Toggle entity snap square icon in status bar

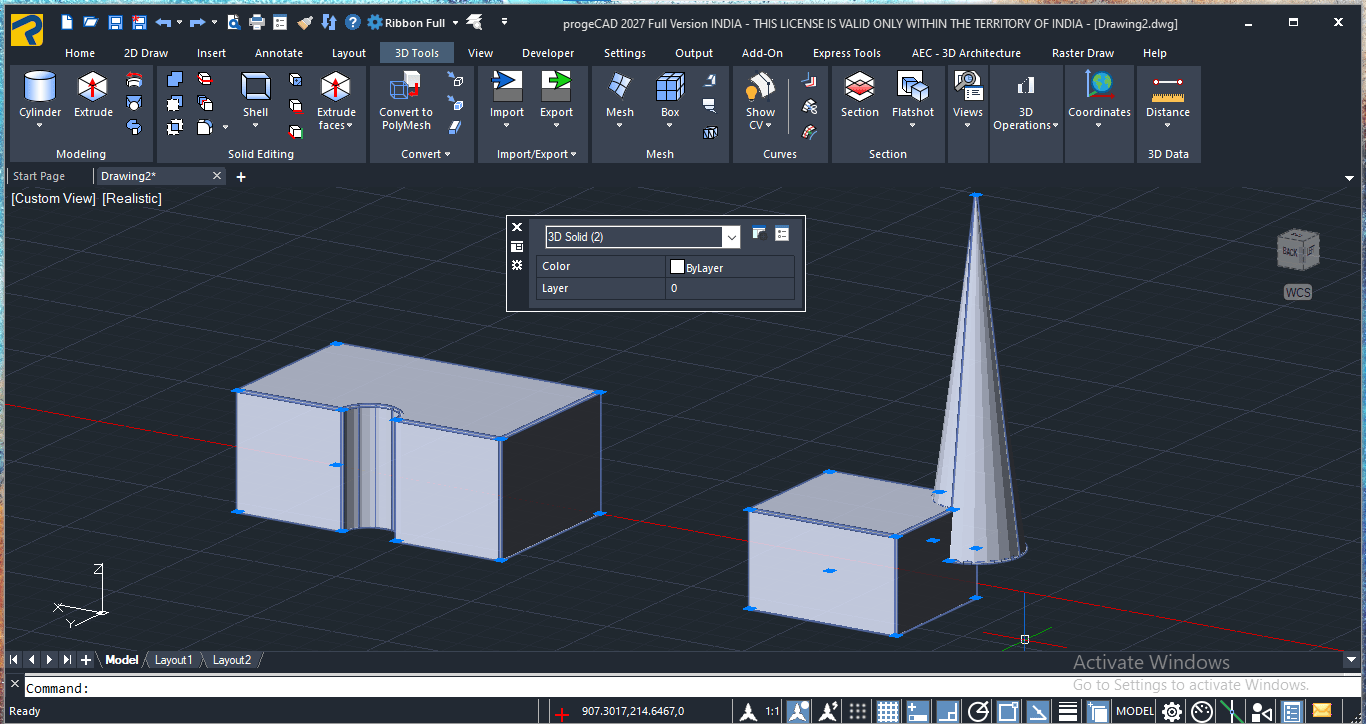[x=1009, y=712]
